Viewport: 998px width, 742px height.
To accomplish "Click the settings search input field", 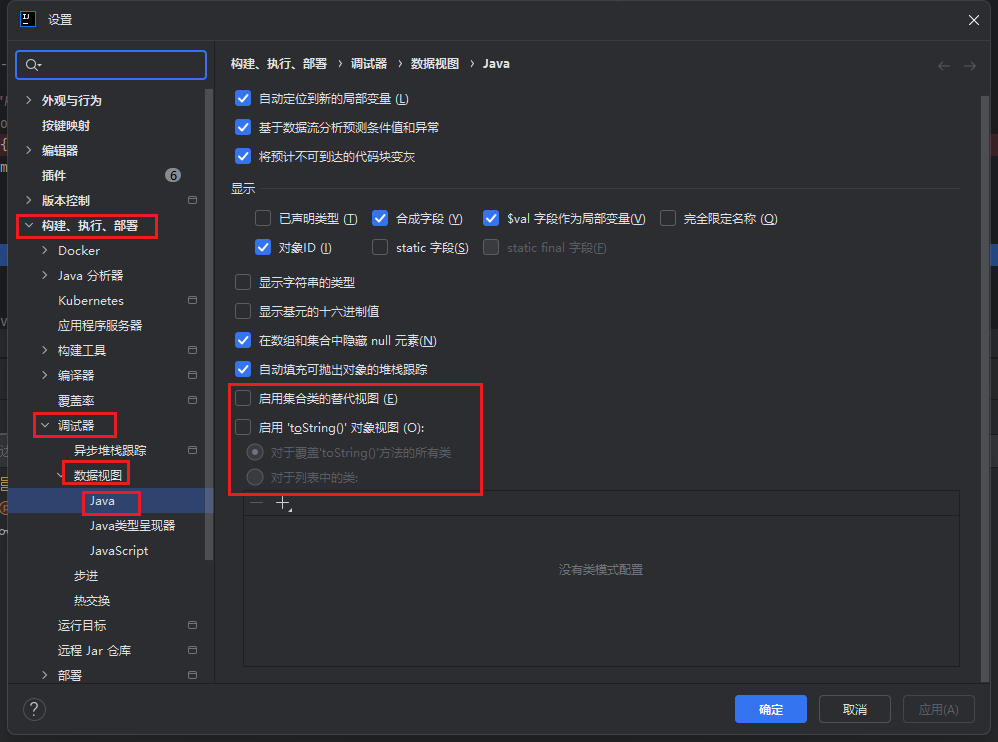I will pyautogui.click(x=120, y=65).
